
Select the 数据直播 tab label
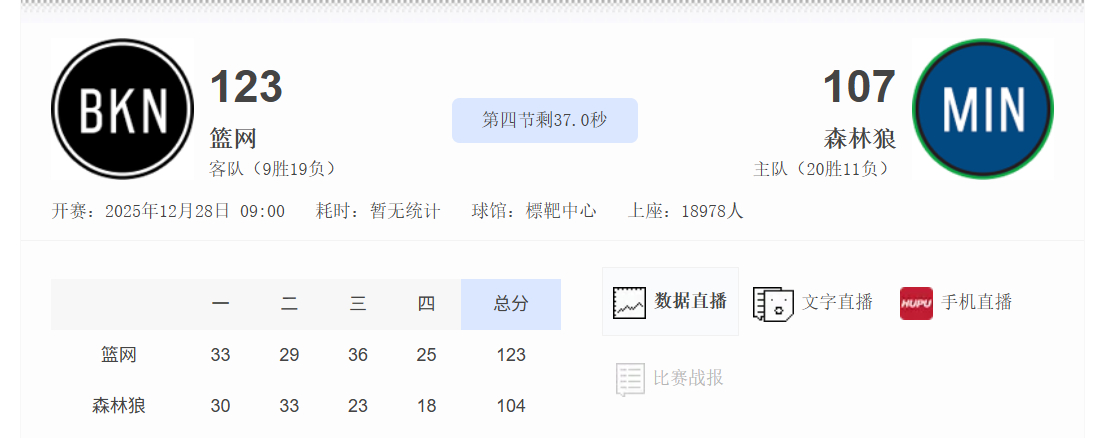(690, 301)
